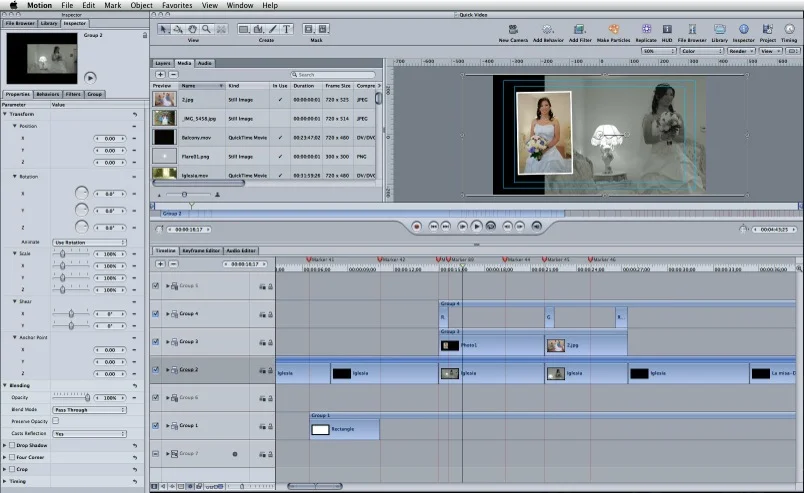Switch to the Keyframe Editor tab
Viewport: 804px width, 493px height.
(x=201, y=250)
